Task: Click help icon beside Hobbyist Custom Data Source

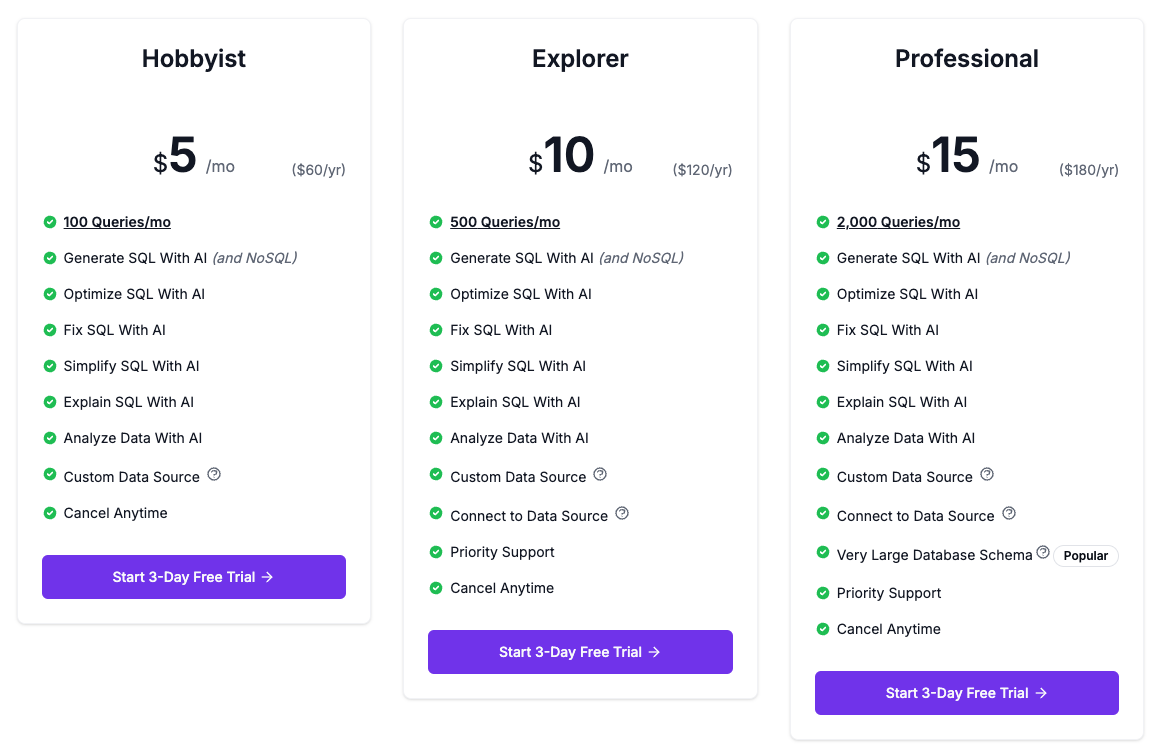Action: tap(214, 475)
